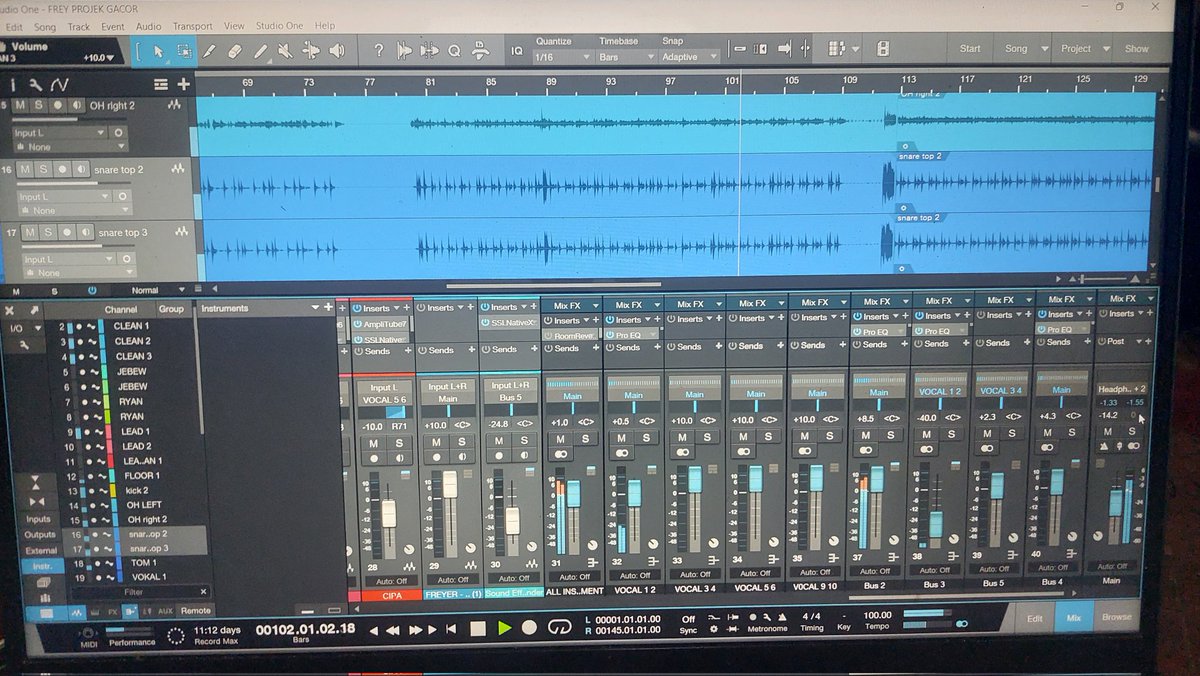Open the Transport menu

pos(192,26)
